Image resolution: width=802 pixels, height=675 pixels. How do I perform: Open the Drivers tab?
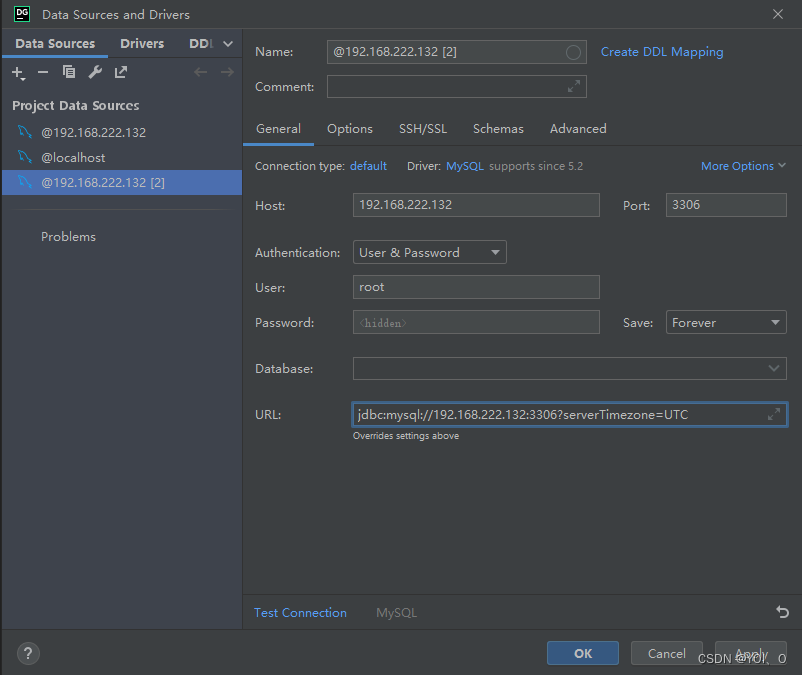click(142, 43)
